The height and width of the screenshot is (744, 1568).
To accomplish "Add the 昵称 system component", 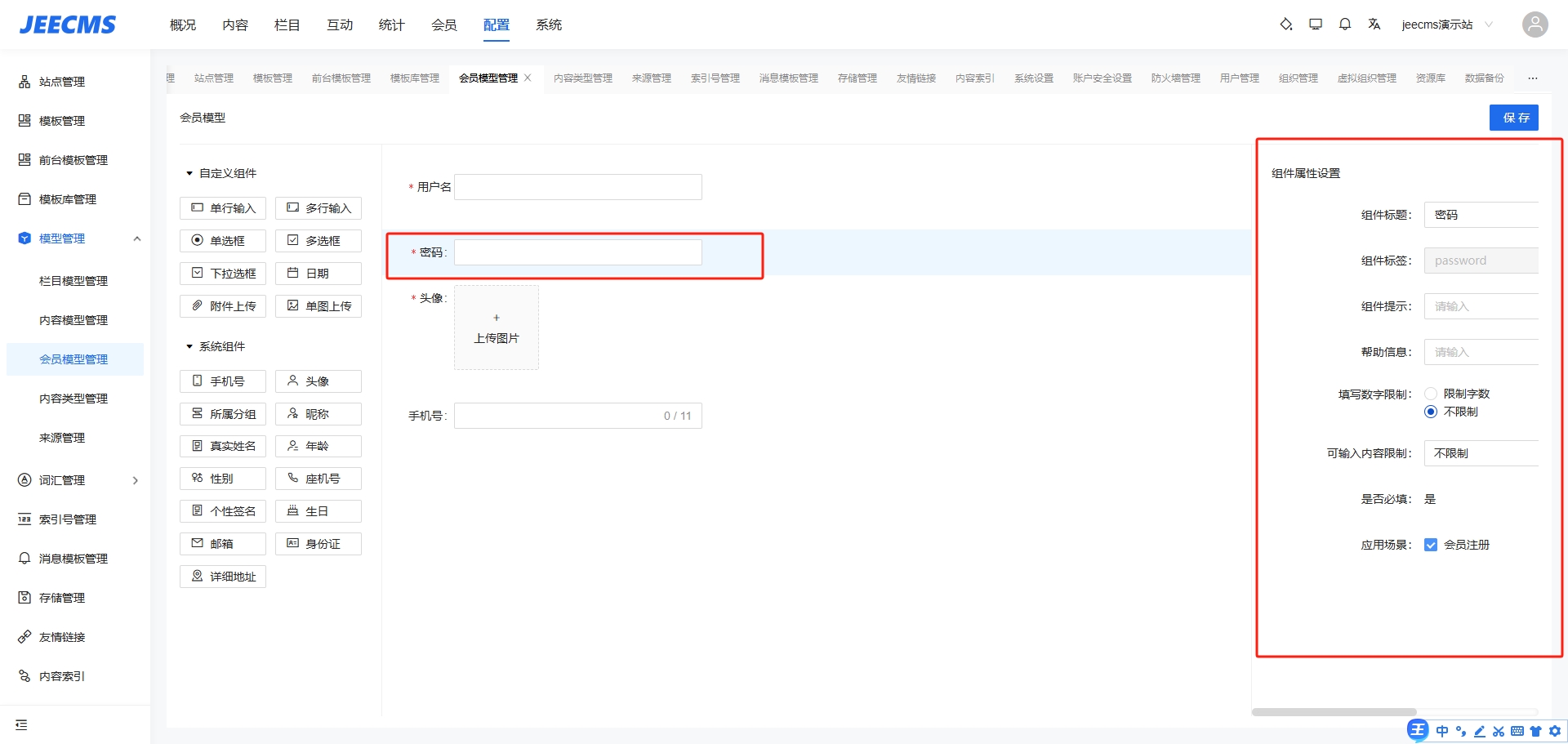I will (318, 414).
